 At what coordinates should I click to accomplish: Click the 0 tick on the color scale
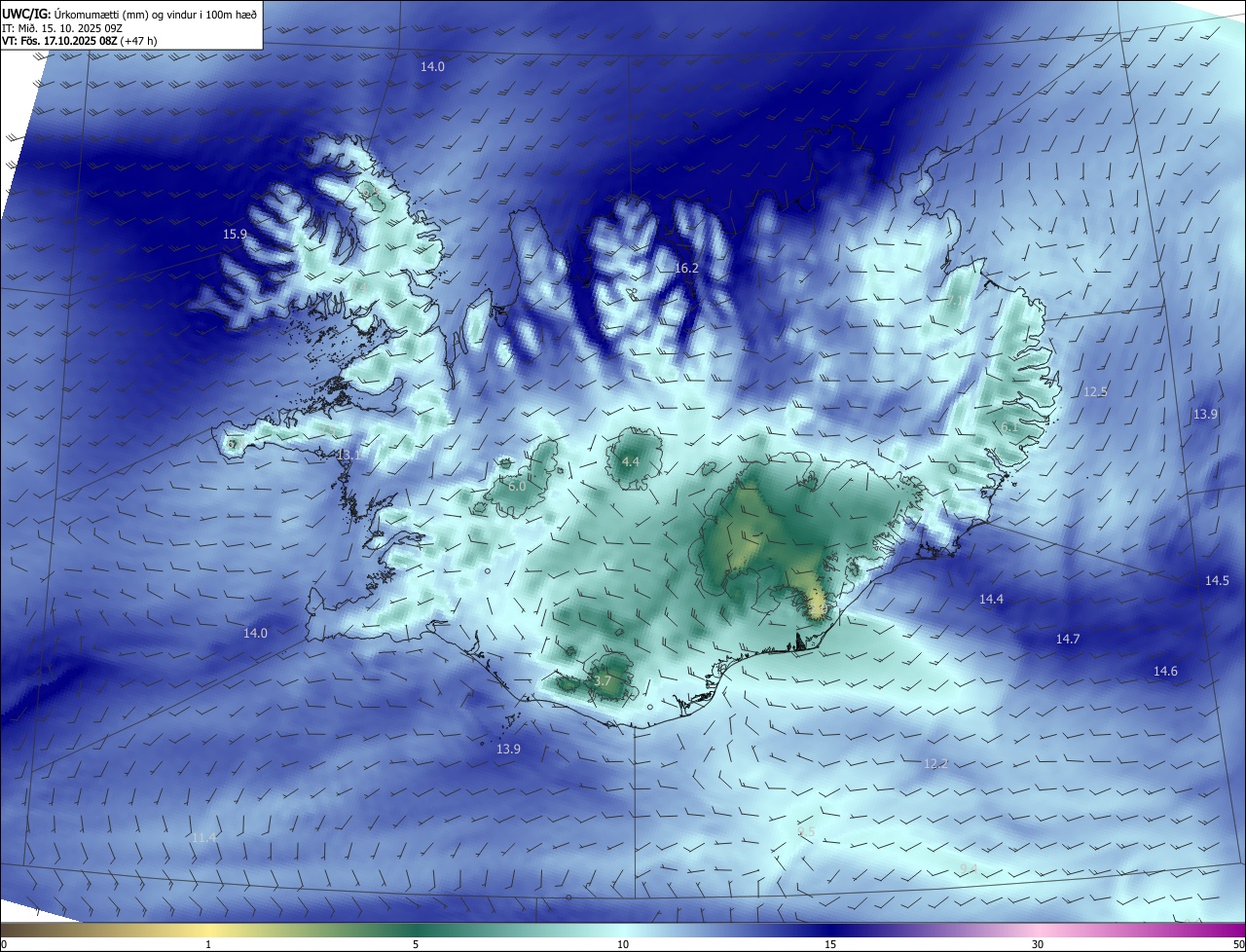coord(3,944)
